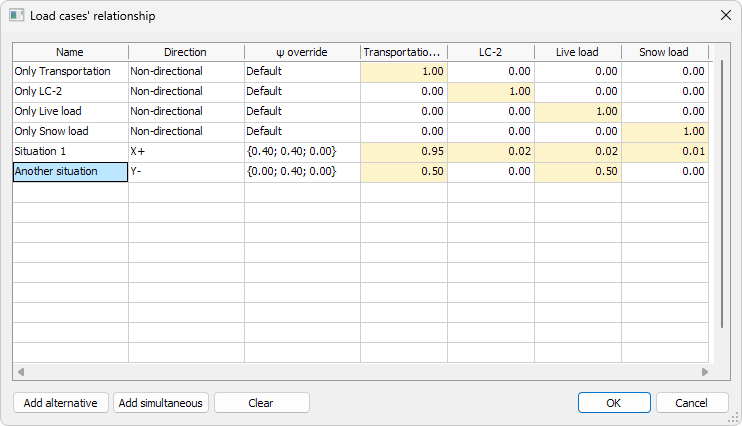This screenshot has width=742, height=426.
Task: Click the '{0.40; 0.40; 0.00}' override cell
Action: (302, 151)
